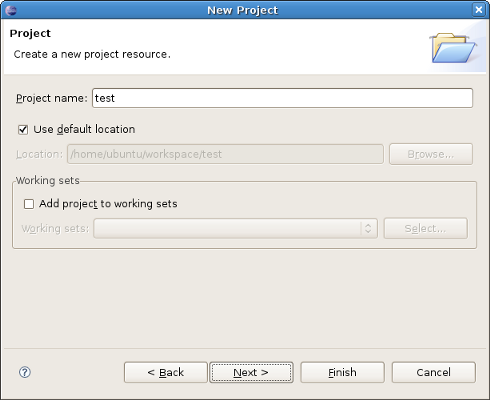
Task: Click 'Create a new project resource.' text
Action: tap(92, 54)
